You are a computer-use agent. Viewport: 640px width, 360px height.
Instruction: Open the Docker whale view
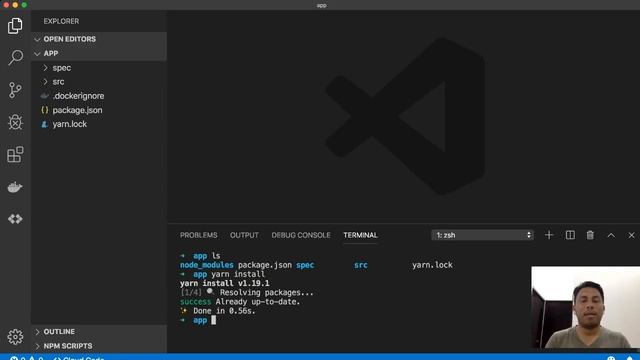tap(15, 187)
